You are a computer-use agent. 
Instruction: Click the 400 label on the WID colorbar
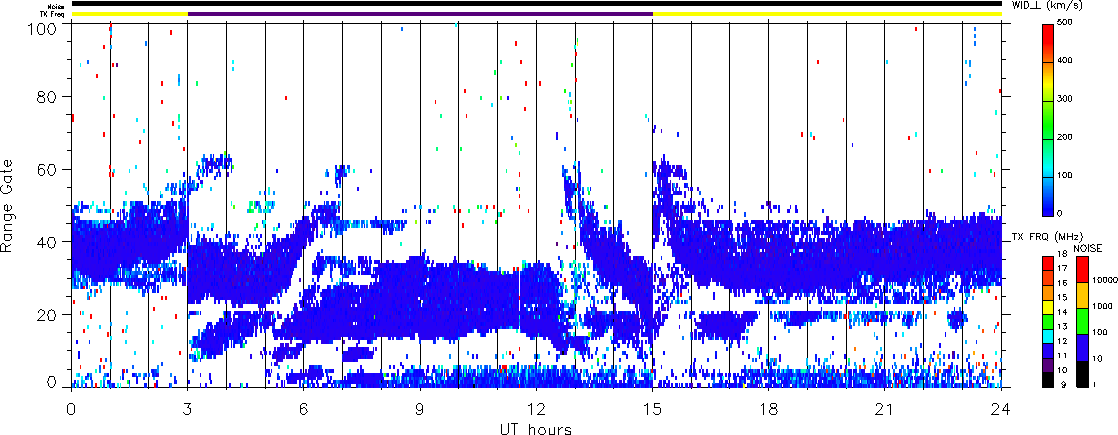click(1065, 61)
